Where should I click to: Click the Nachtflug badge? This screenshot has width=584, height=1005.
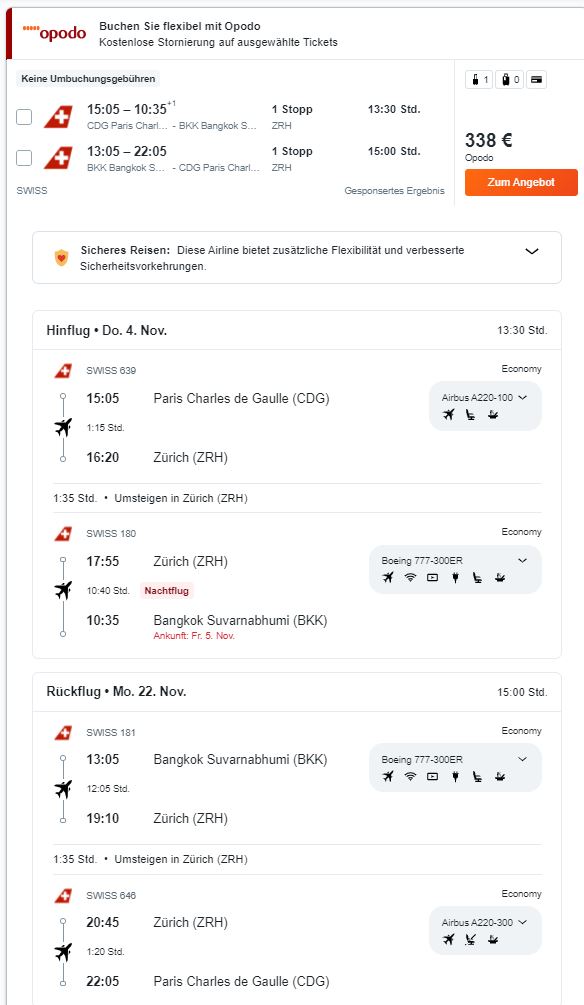(x=167, y=590)
